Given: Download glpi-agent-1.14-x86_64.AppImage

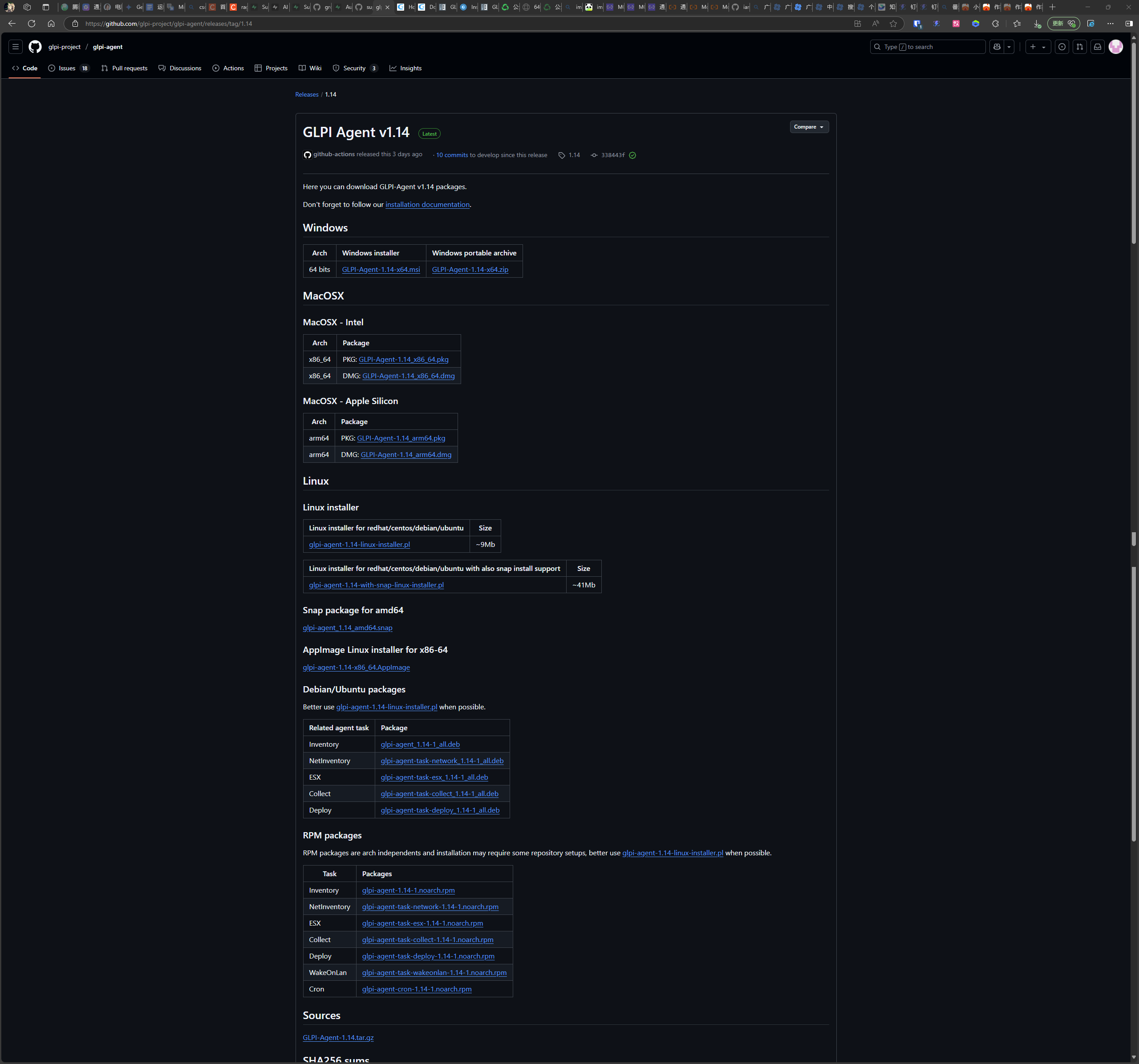Looking at the screenshot, I should tap(356, 668).
